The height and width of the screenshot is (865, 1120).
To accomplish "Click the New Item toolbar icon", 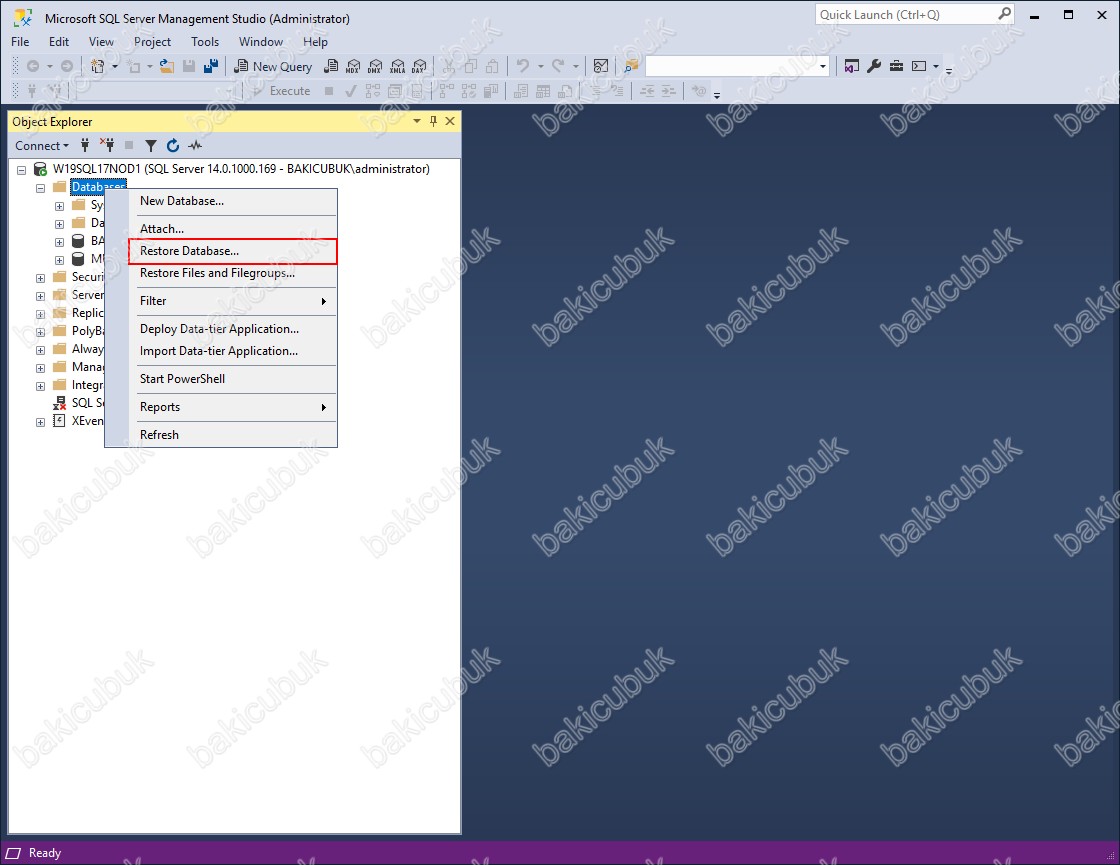I will coord(98,66).
